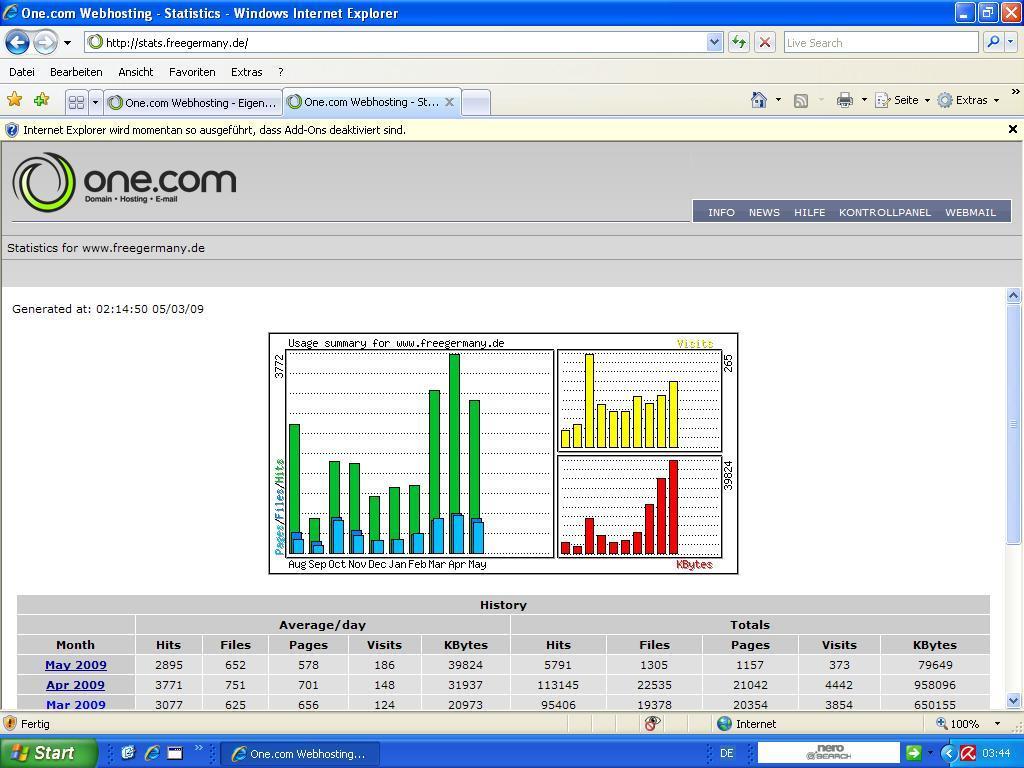Open the INFO navigation link
Image resolution: width=1024 pixels, height=768 pixels.
pos(721,212)
